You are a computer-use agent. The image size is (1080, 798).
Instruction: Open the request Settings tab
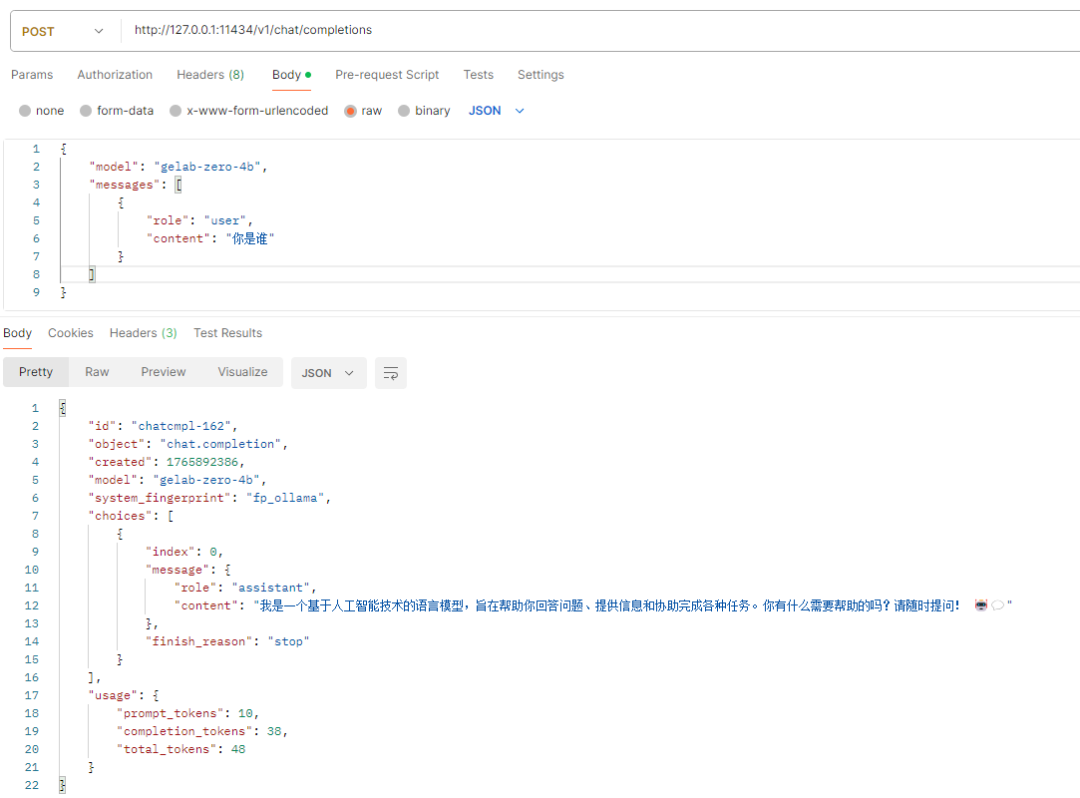540,75
